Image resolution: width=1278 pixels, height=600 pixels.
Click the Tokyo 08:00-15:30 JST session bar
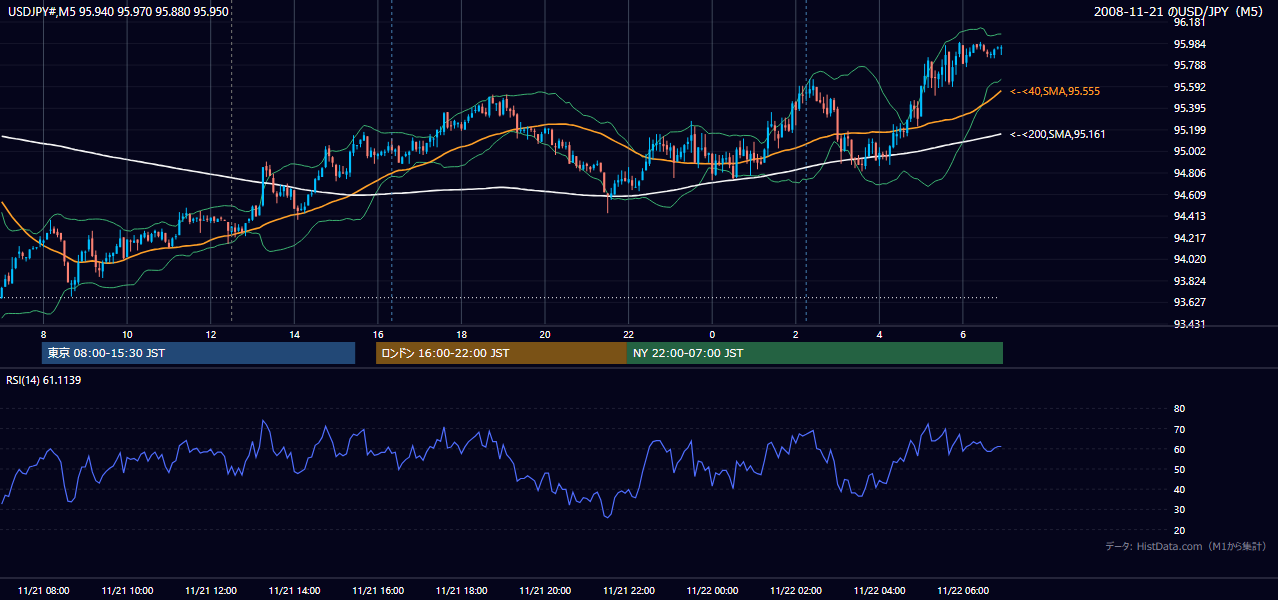[199, 353]
